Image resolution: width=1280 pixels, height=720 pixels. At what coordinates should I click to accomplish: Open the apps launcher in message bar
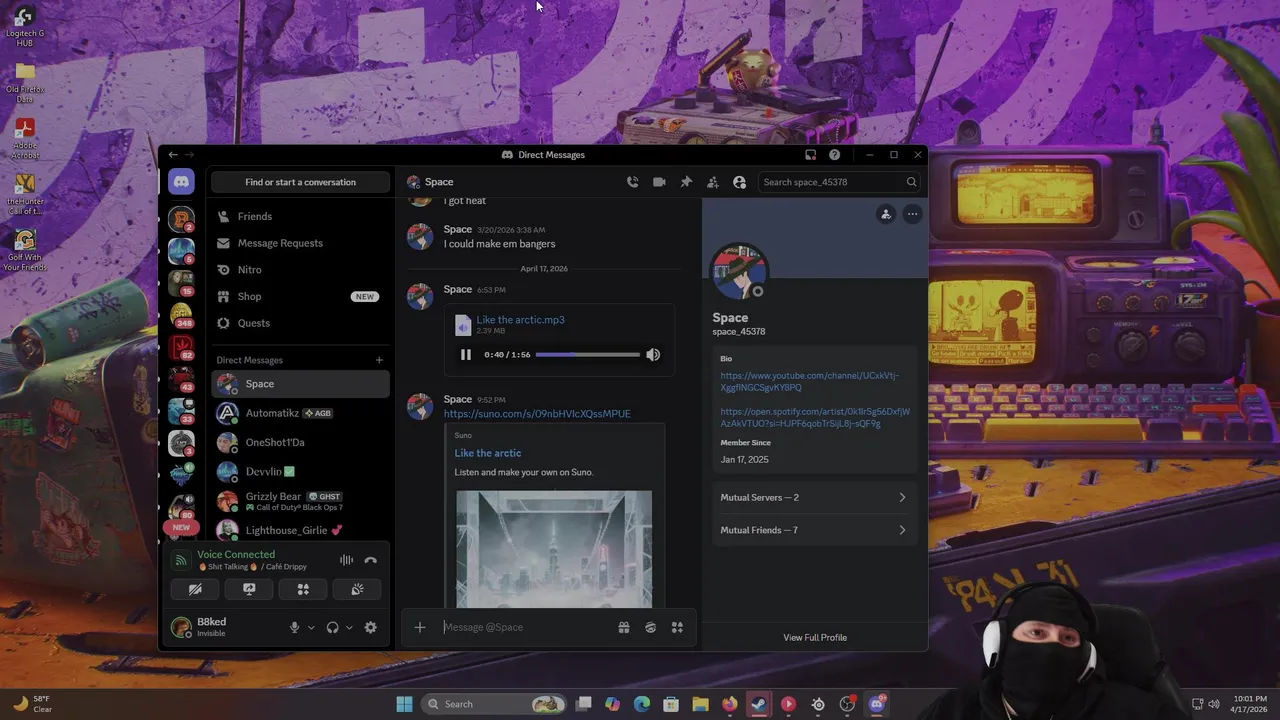coord(677,627)
